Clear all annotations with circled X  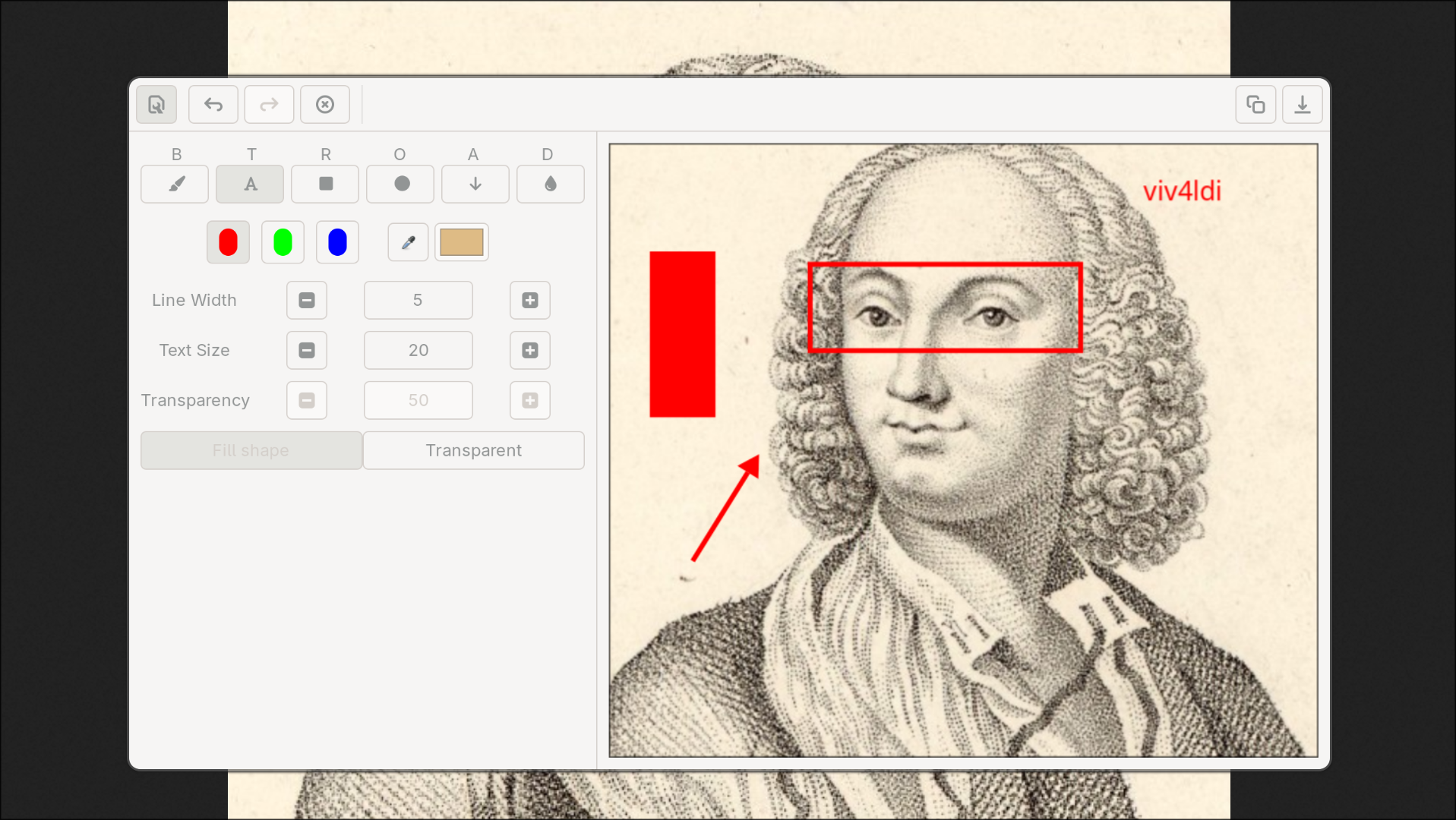325,105
